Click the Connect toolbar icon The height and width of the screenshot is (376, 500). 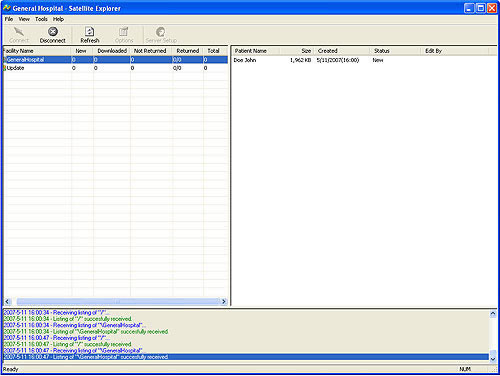(19, 35)
